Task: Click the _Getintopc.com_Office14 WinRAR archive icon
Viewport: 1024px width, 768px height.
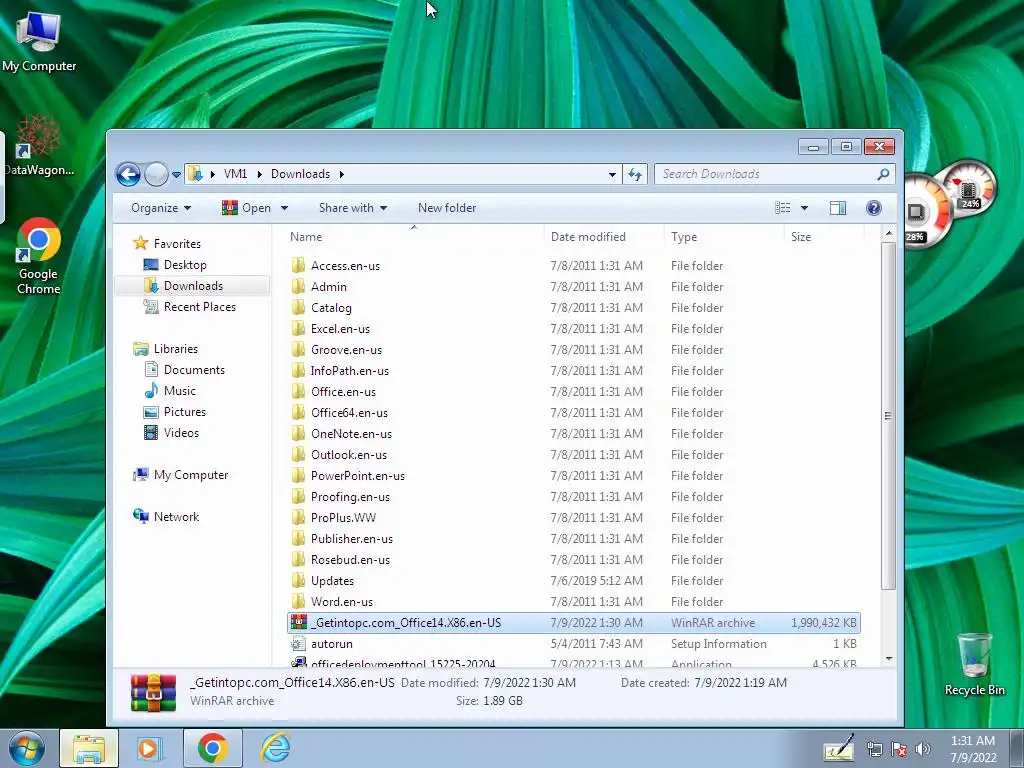Action: pyautogui.click(x=298, y=622)
